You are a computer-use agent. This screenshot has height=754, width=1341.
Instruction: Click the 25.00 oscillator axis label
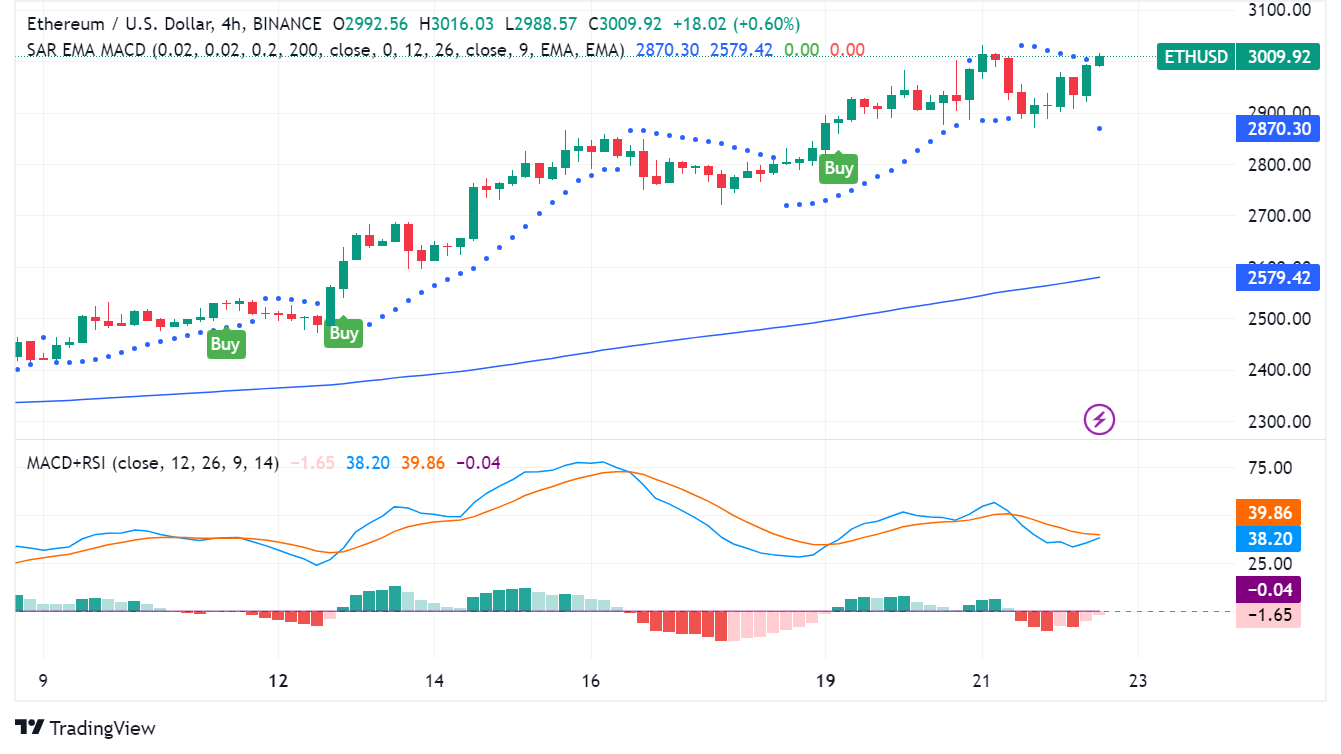[x=1270, y=564]
